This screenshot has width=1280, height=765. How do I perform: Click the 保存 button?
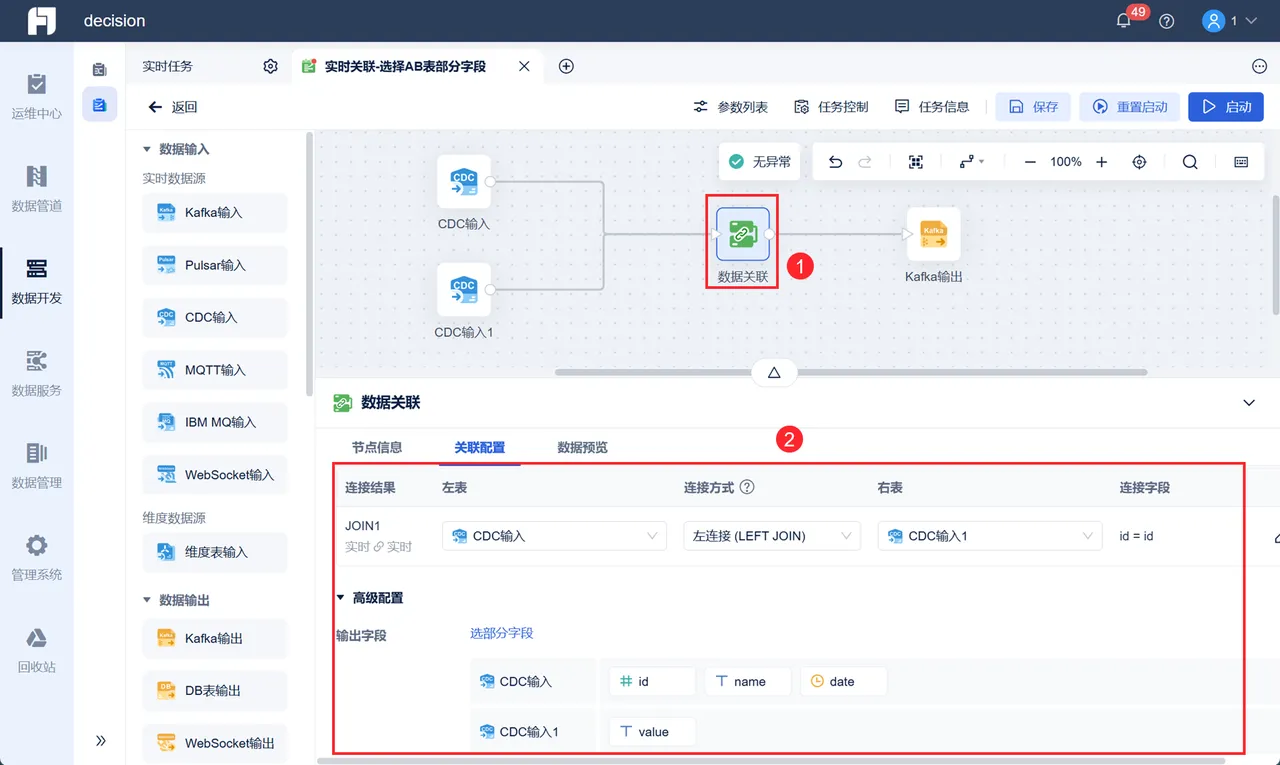1033,107
